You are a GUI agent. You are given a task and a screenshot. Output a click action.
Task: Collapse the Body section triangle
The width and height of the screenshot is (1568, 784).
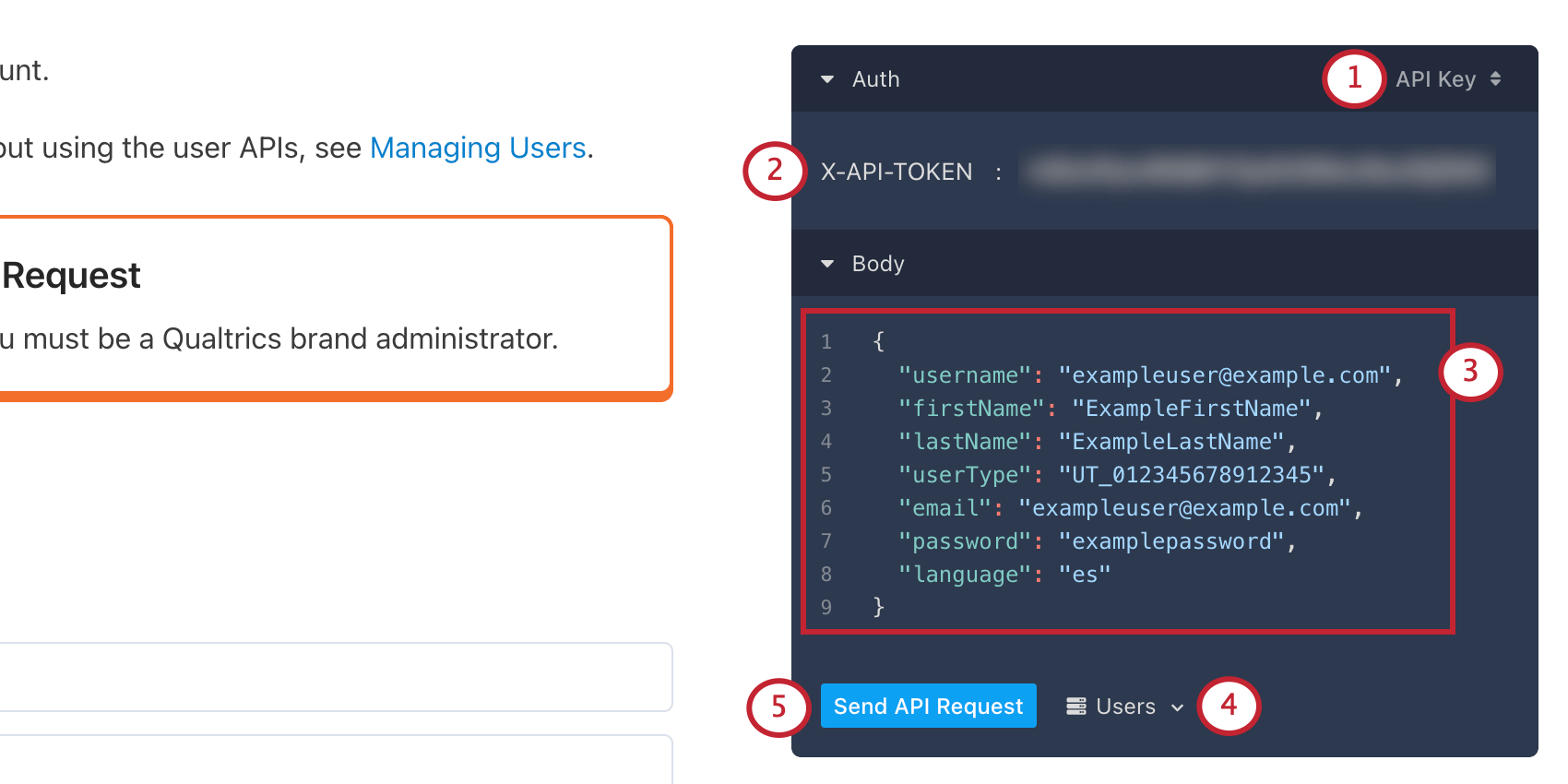tap(827, 264)
